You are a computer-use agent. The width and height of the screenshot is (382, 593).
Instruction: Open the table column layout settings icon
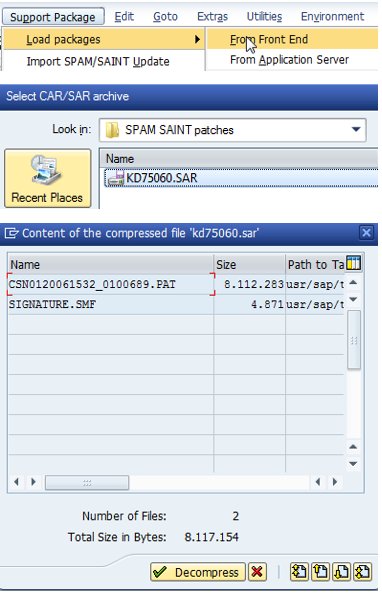pyautogui.click(x=353, y=263)
